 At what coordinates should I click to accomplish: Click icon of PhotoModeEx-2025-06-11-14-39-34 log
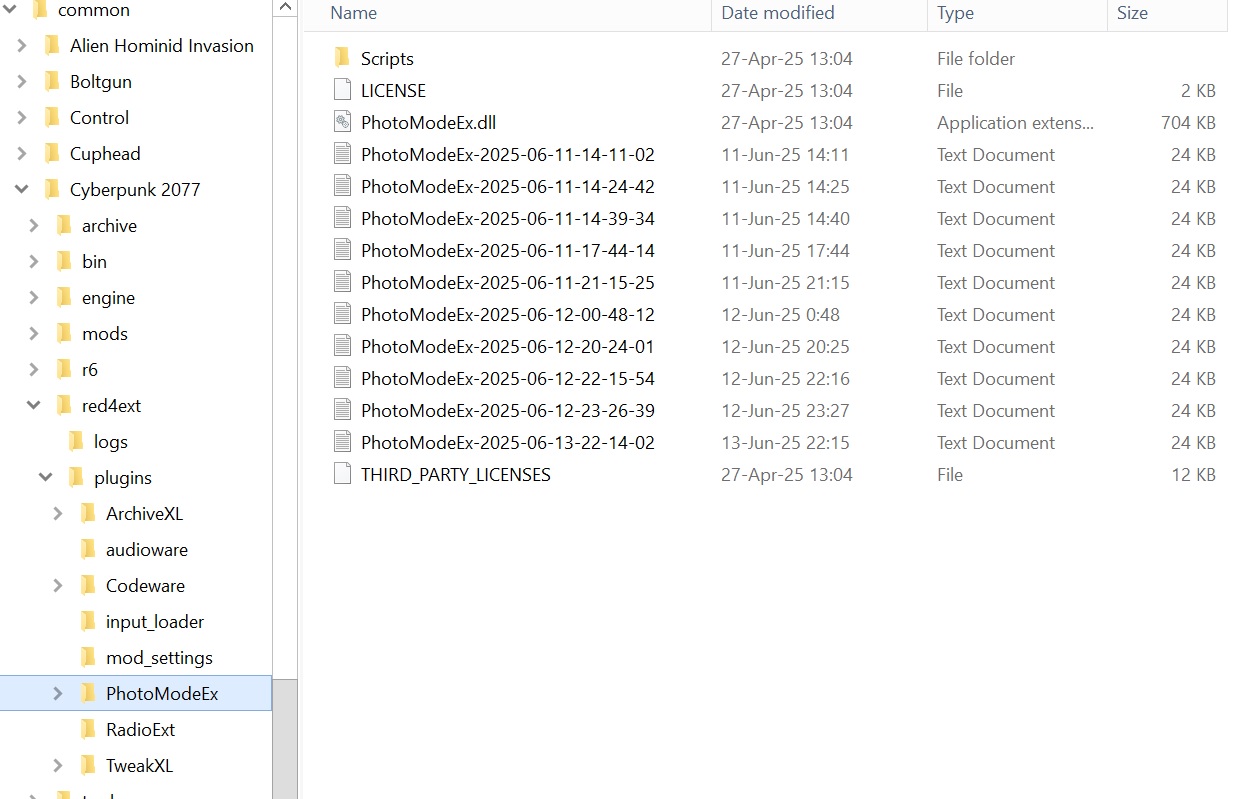(x=342, y=218)
